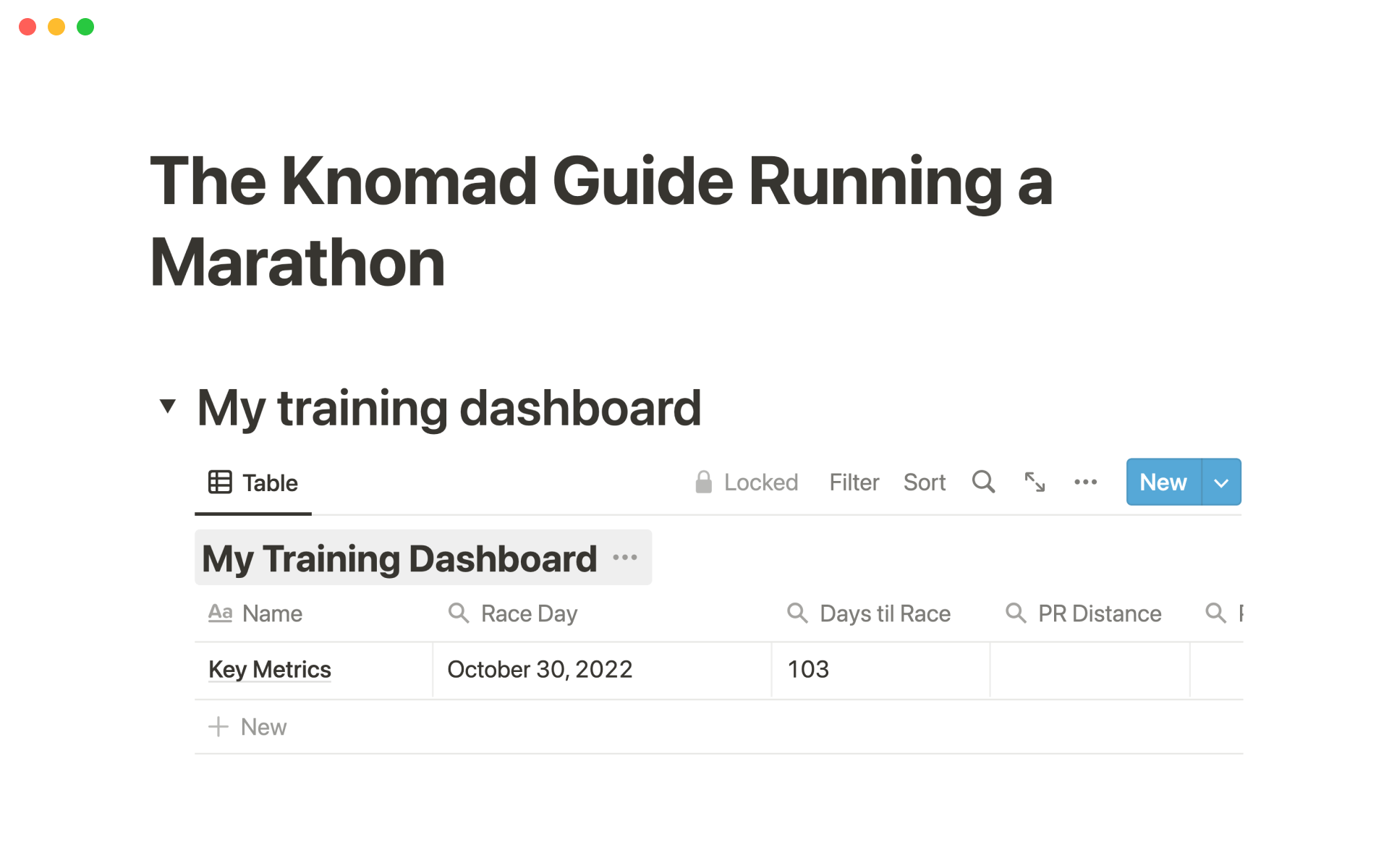Select the Table view tab
Image resolution: width=1389 pixels, height=868 pixels.
coord(269,482)
